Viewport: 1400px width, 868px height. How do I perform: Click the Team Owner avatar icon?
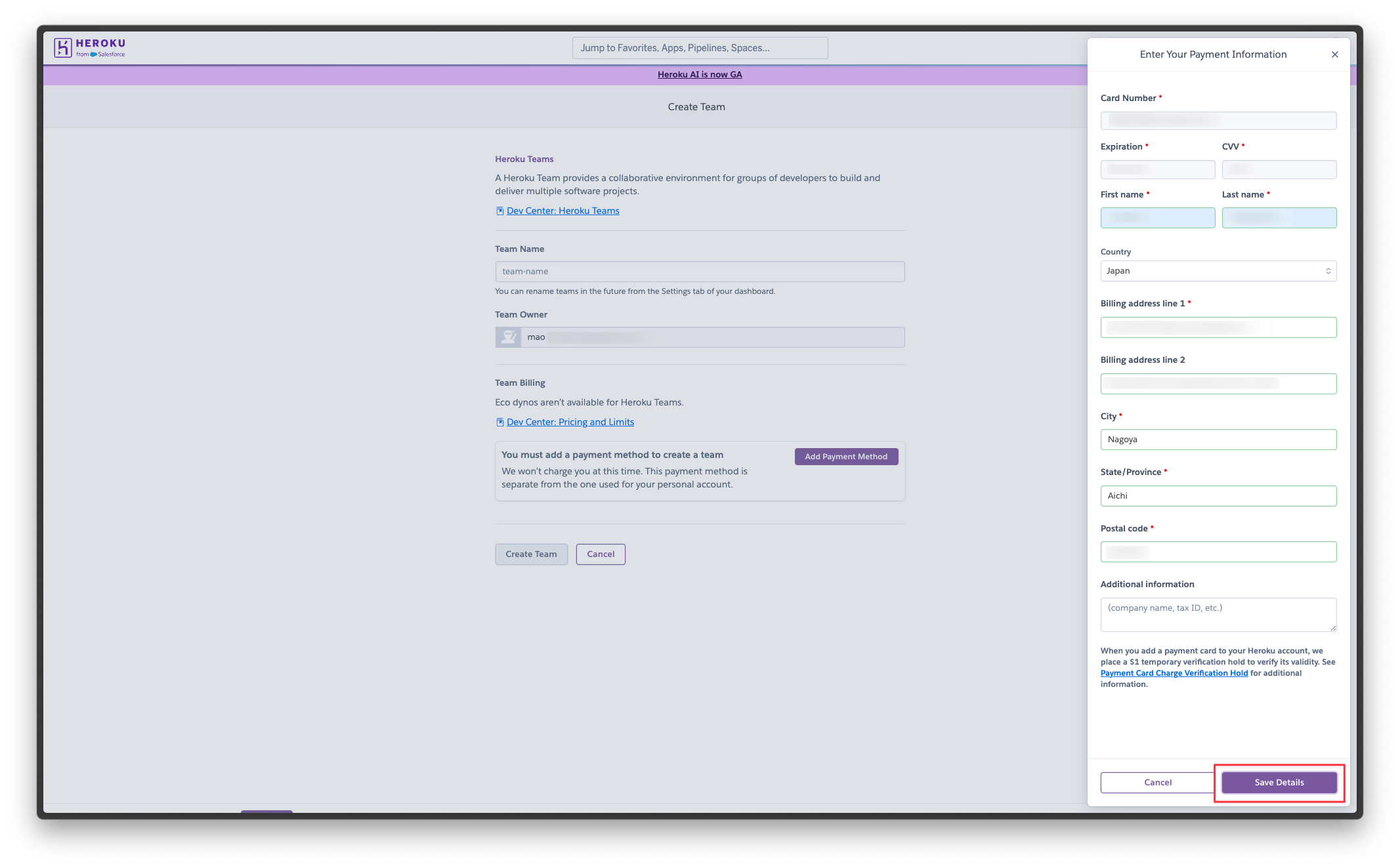click(508, 337)
